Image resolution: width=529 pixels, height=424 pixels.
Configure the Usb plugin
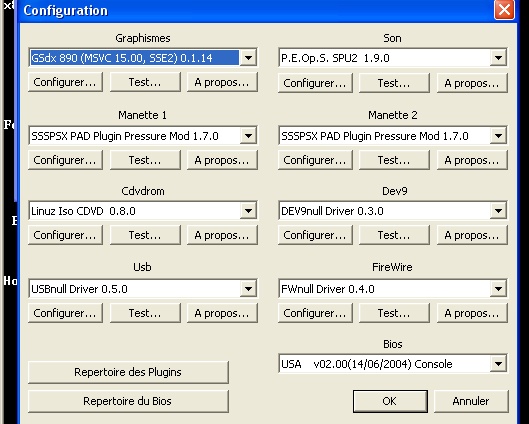pyautogui.click(x=65, y=313)
